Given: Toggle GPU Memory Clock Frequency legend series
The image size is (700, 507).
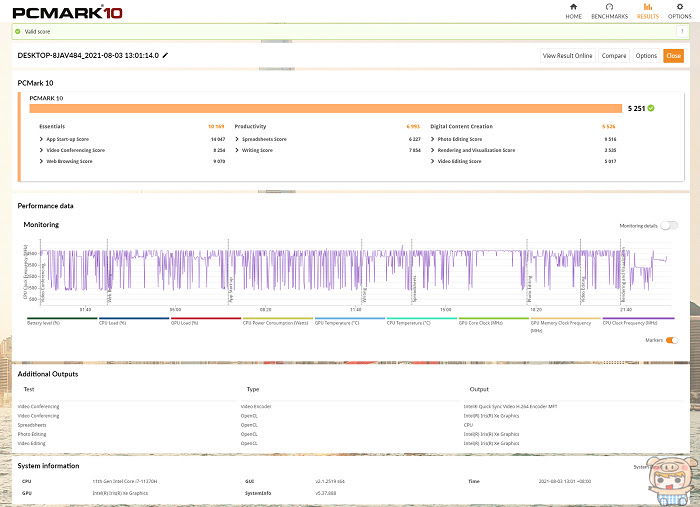Looking at the screenshot, I should [565, 324].
